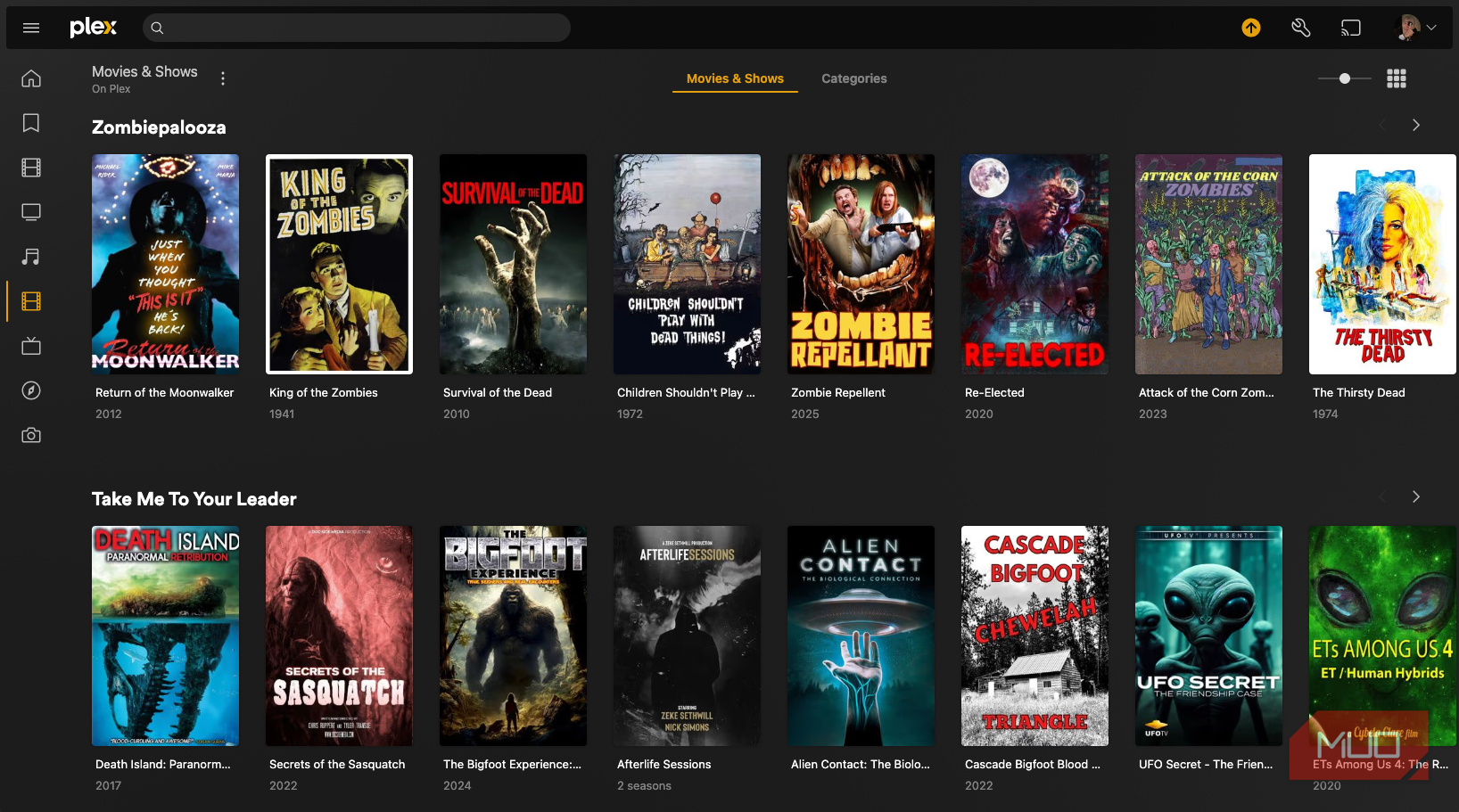This screenshot has height=812, width=1459.
Task: Open Afterlife Sessions poster
Action: click(x=687, y=636)
